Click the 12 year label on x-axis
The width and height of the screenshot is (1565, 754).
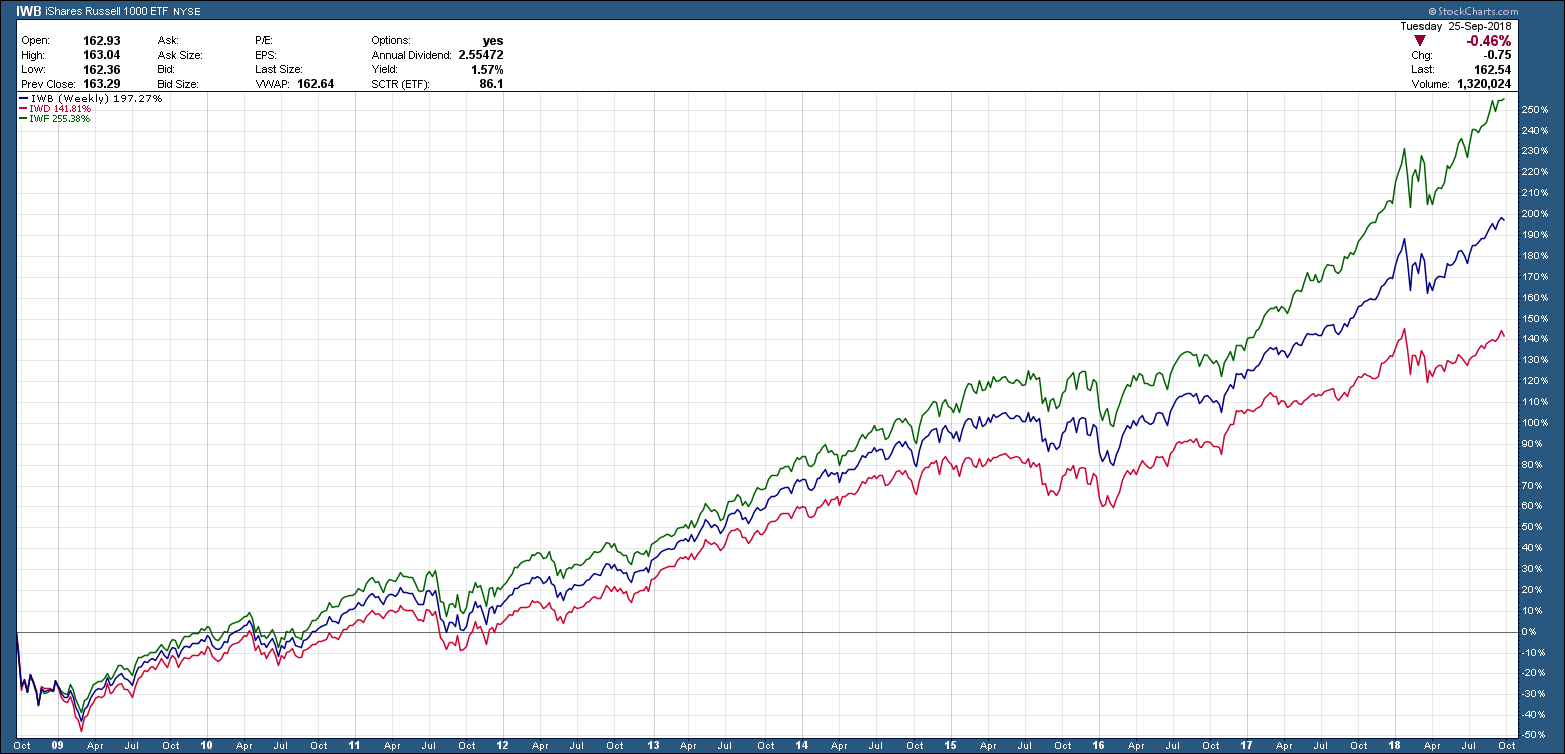503,745
